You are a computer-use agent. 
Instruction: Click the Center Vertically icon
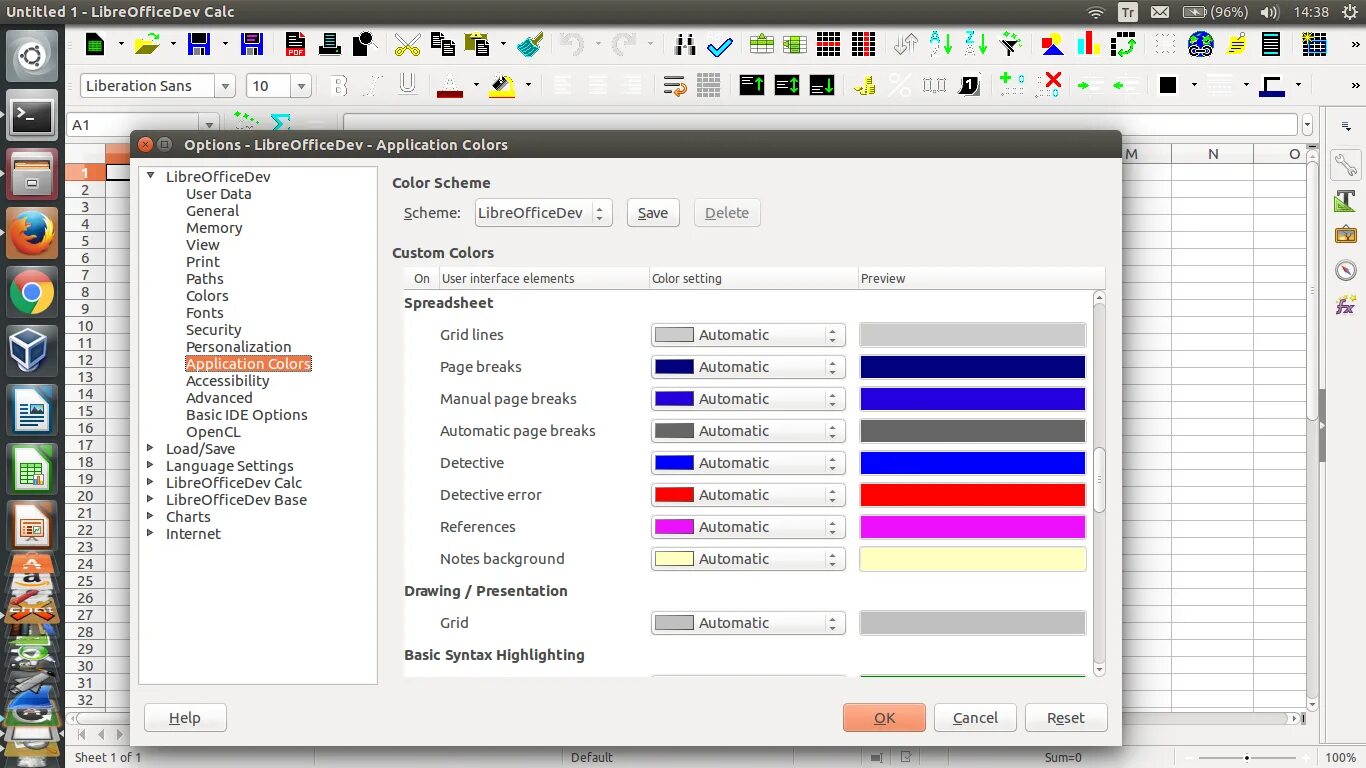tap(787, 86)
